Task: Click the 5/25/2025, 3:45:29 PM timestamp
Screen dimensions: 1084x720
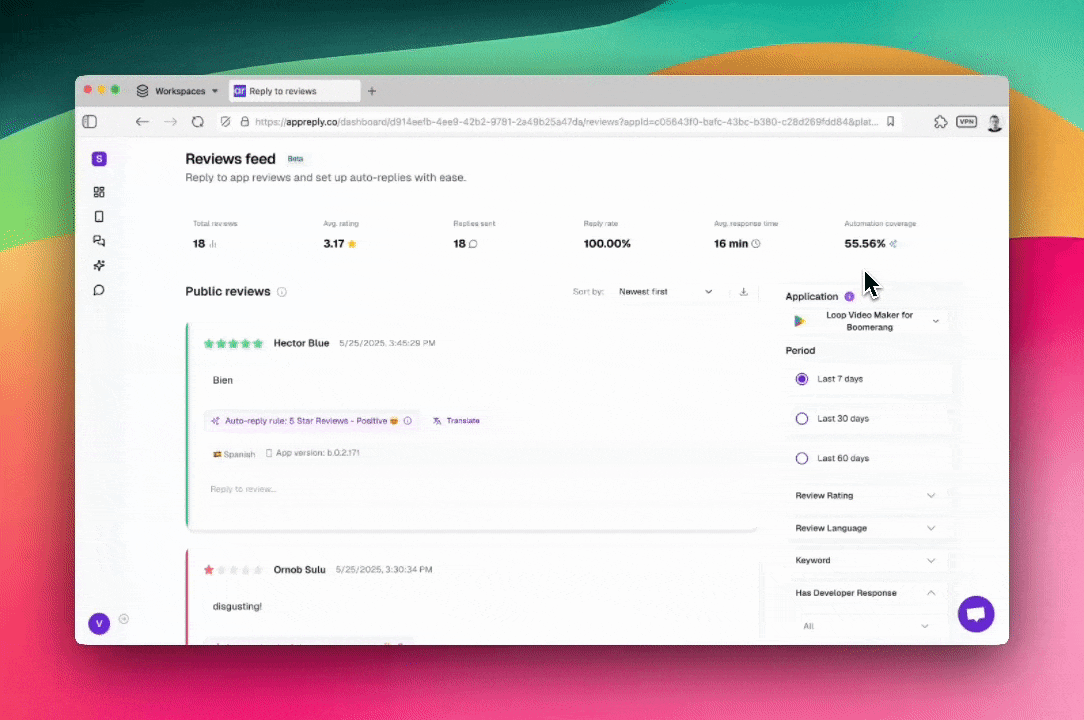Action: 387,343
